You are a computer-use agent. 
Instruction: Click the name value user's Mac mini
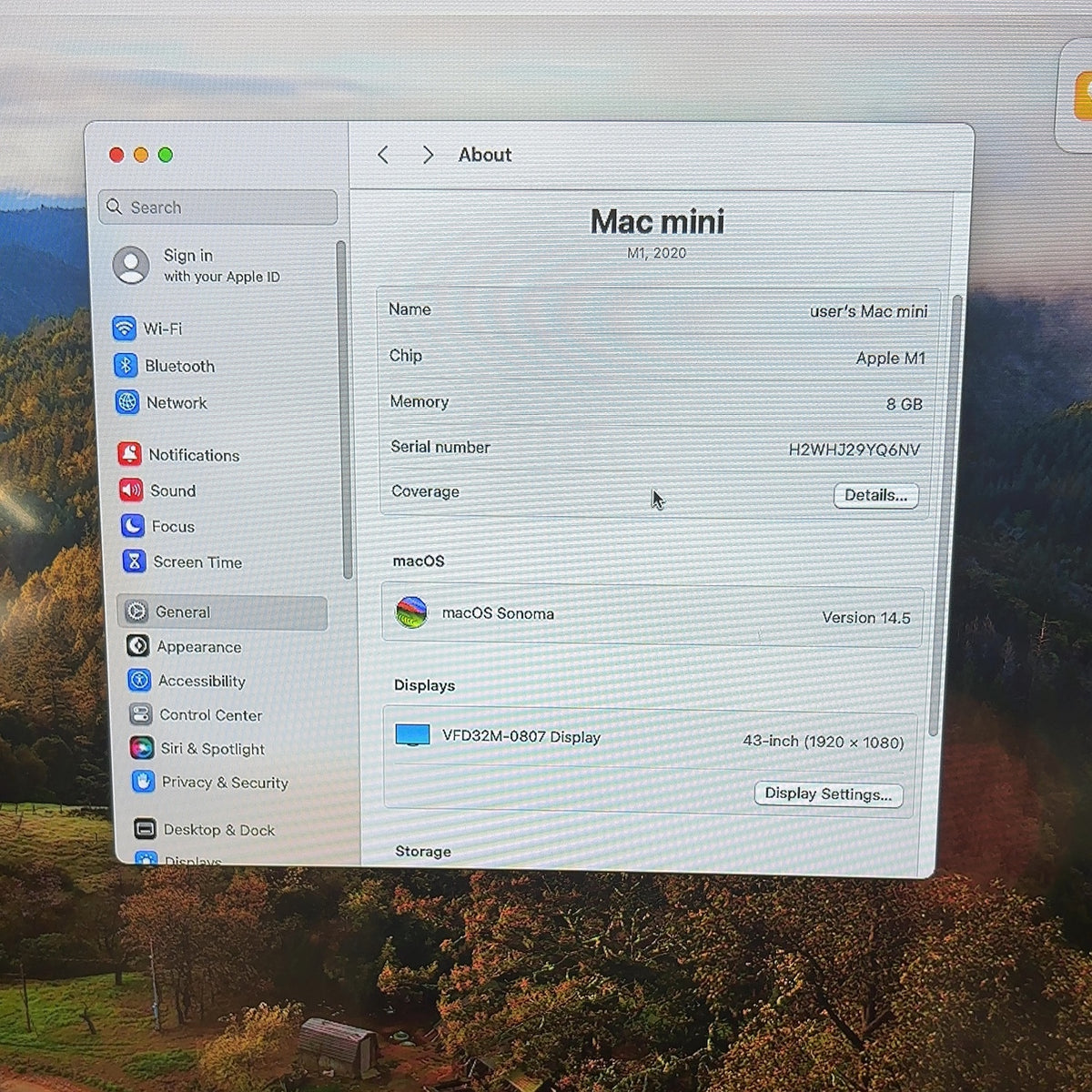pyautogui.click(x=868, y=311)
